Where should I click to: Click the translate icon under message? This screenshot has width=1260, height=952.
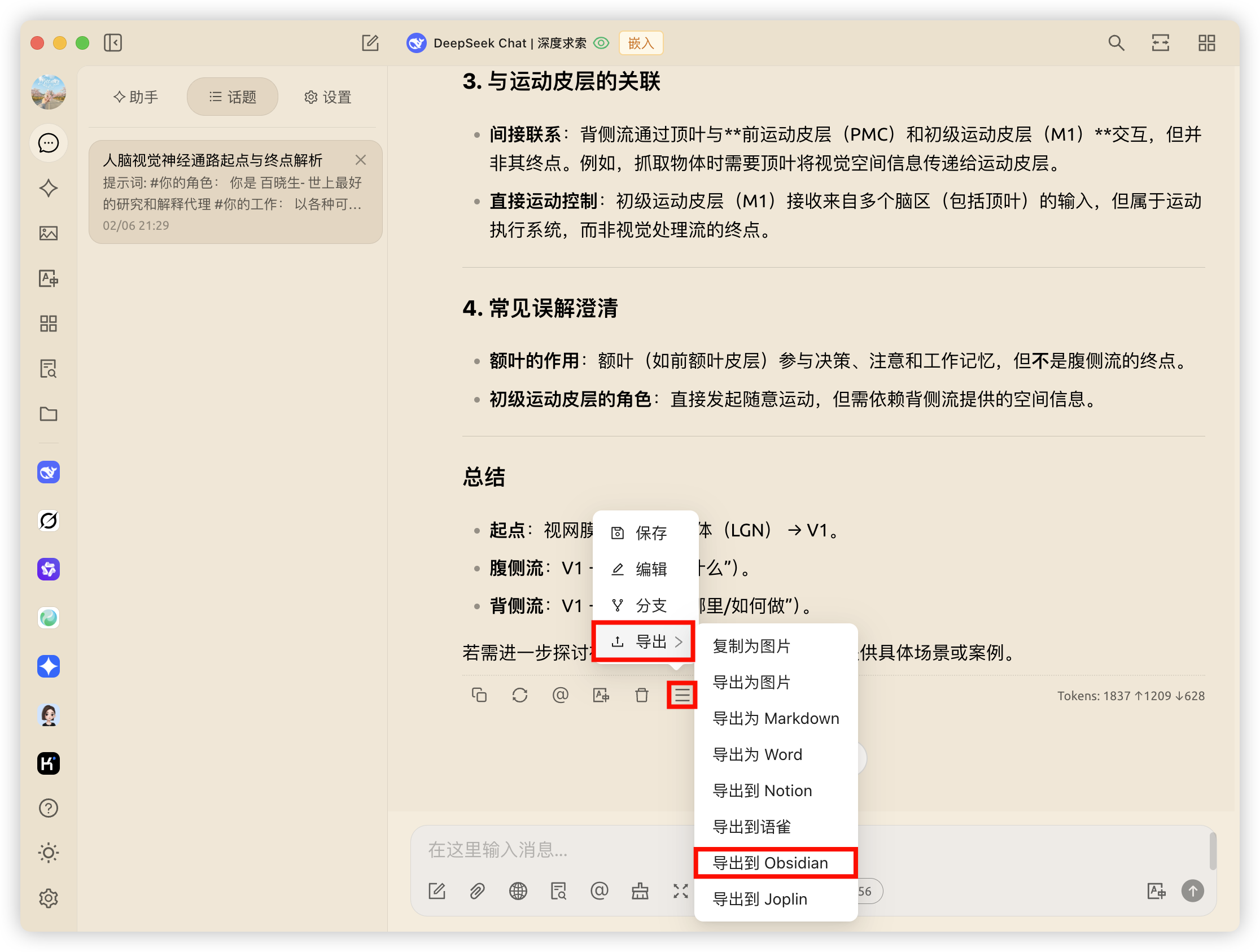click(601, 695)
